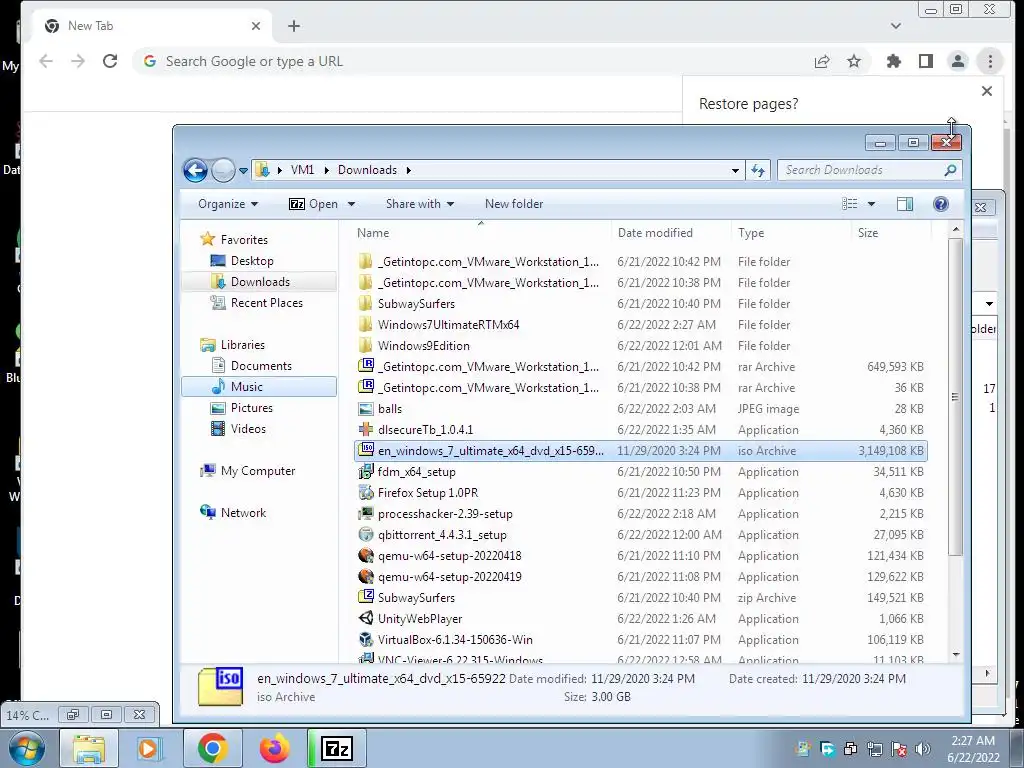
Task: Open the Share with menu
Action: [419, 204]
